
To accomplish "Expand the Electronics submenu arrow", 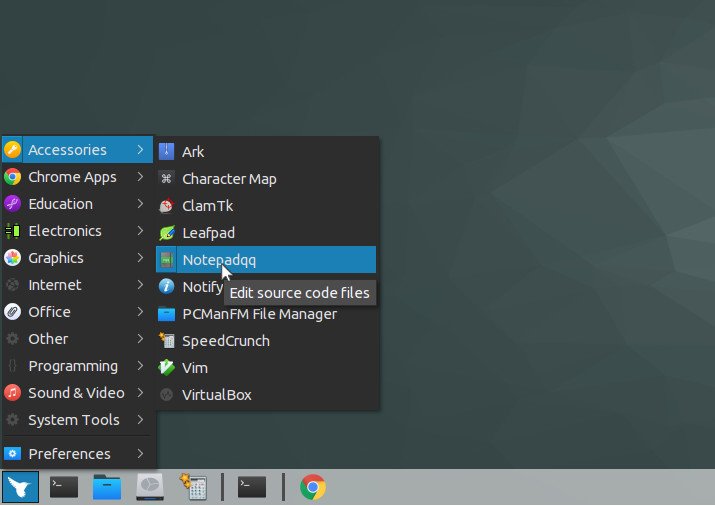I will (140, 231).
